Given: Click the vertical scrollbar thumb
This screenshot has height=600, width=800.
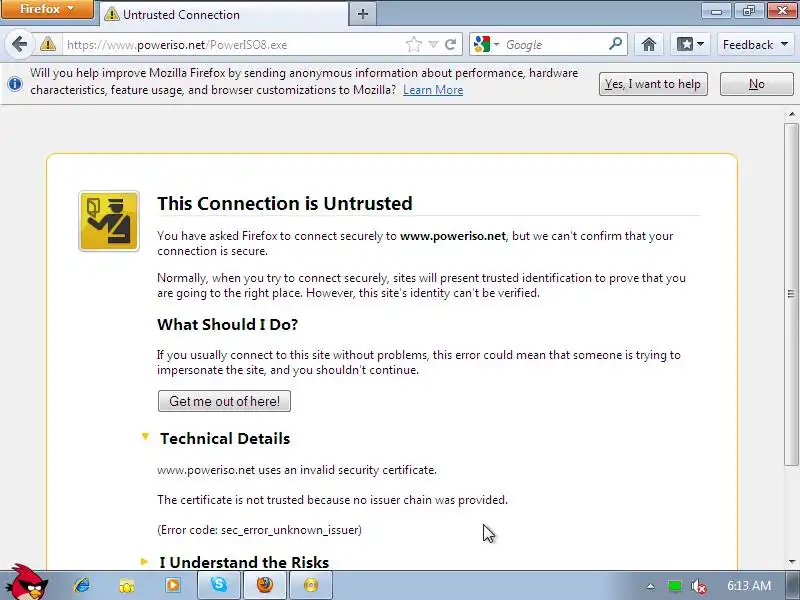Looking at the screenshot, I should [x=791, y=294].
